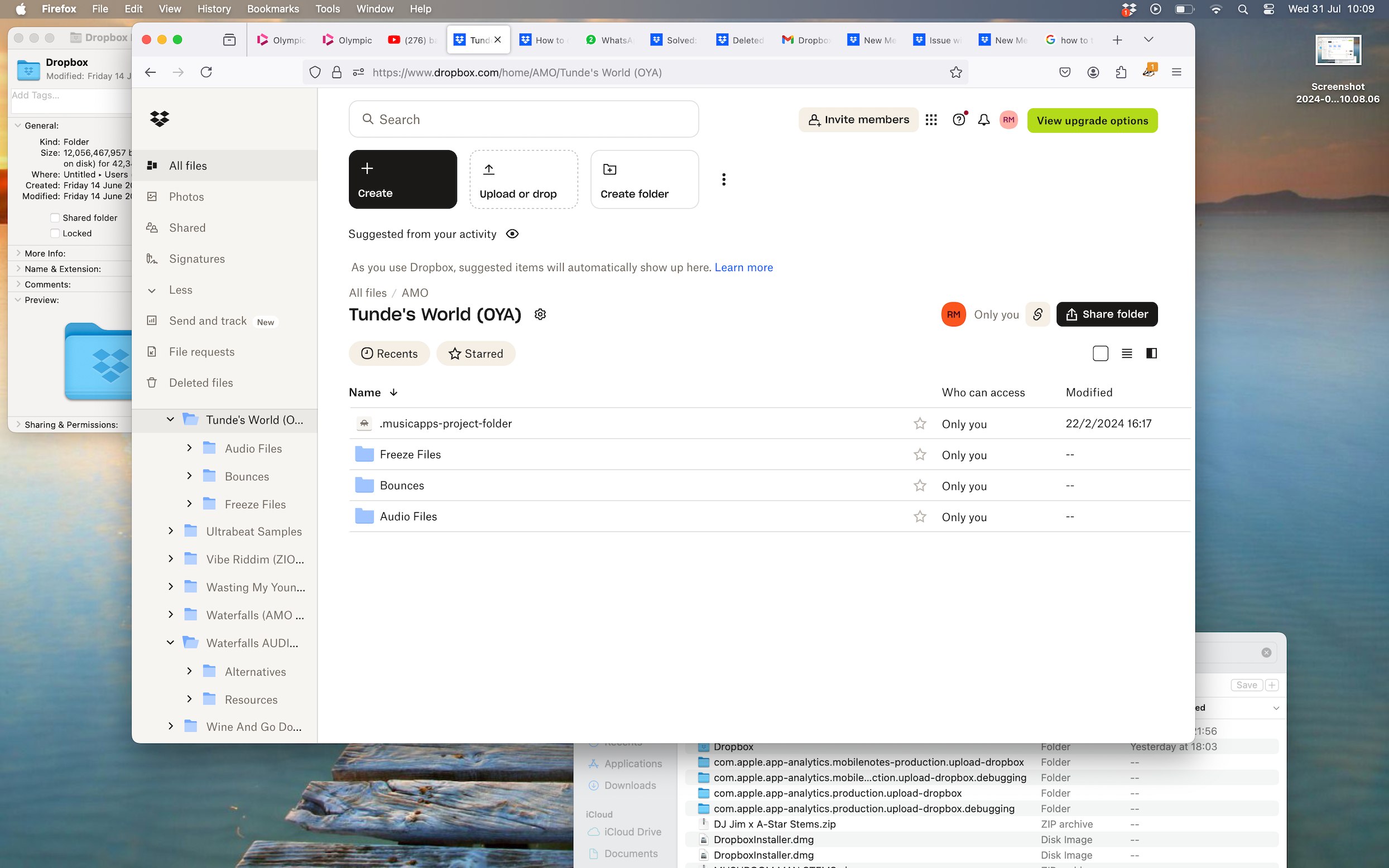Open the Bookmarks menu
1389x868 pixels.
pyautogui.click(x=273, y=9)
